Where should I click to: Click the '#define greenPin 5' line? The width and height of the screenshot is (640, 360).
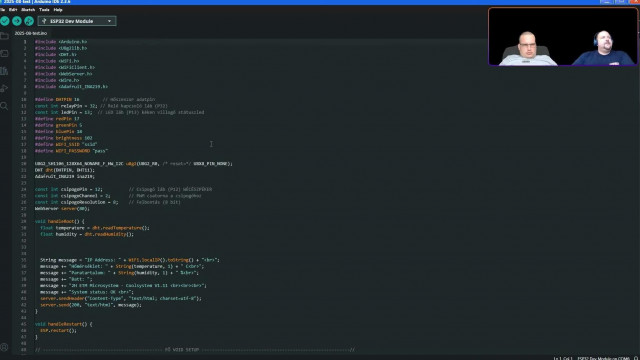tap(58, 125)
